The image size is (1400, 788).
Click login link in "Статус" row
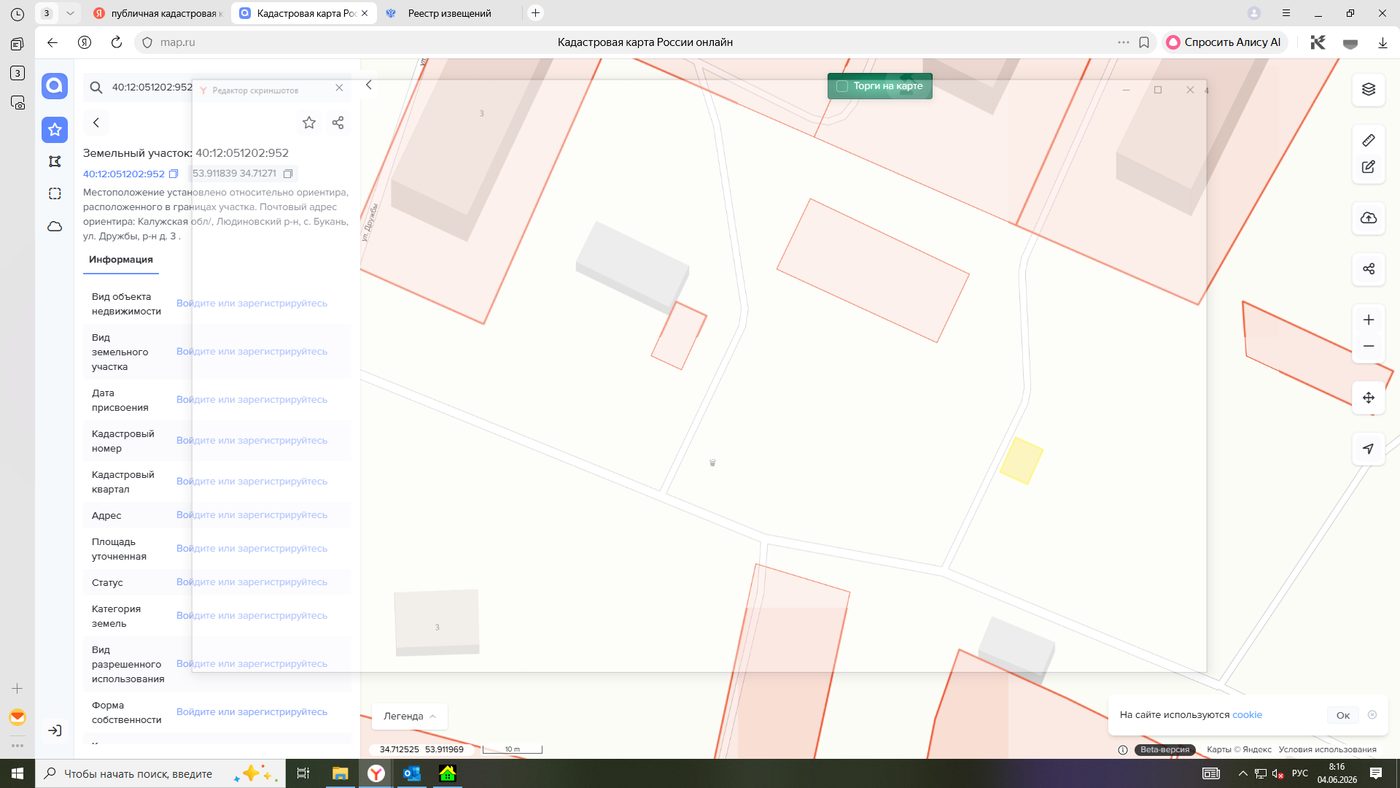[x=252, y=582]
